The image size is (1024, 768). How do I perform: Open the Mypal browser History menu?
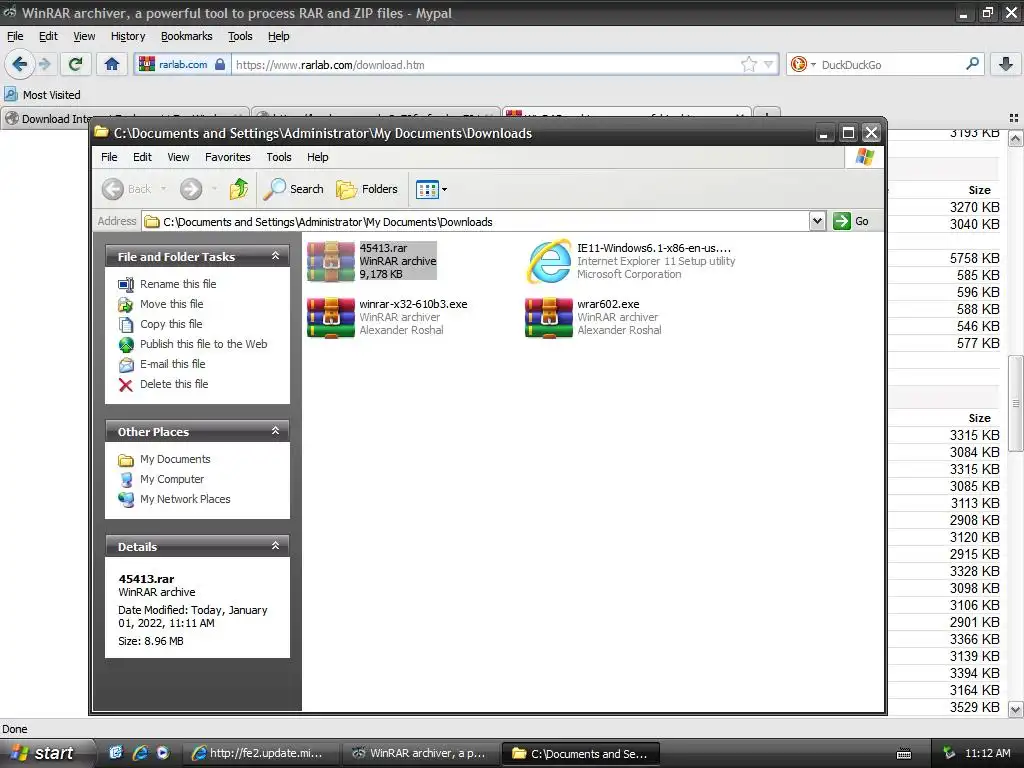(128, 37)
